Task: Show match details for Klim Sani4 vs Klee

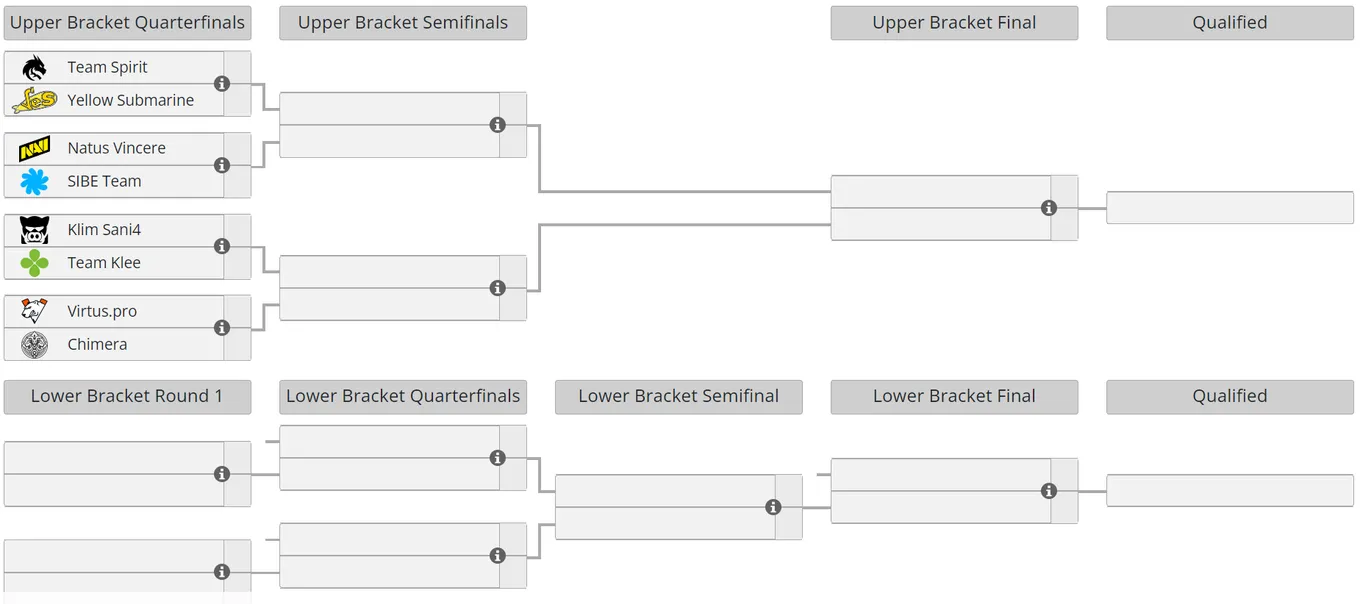Action: tap(222, 246)
